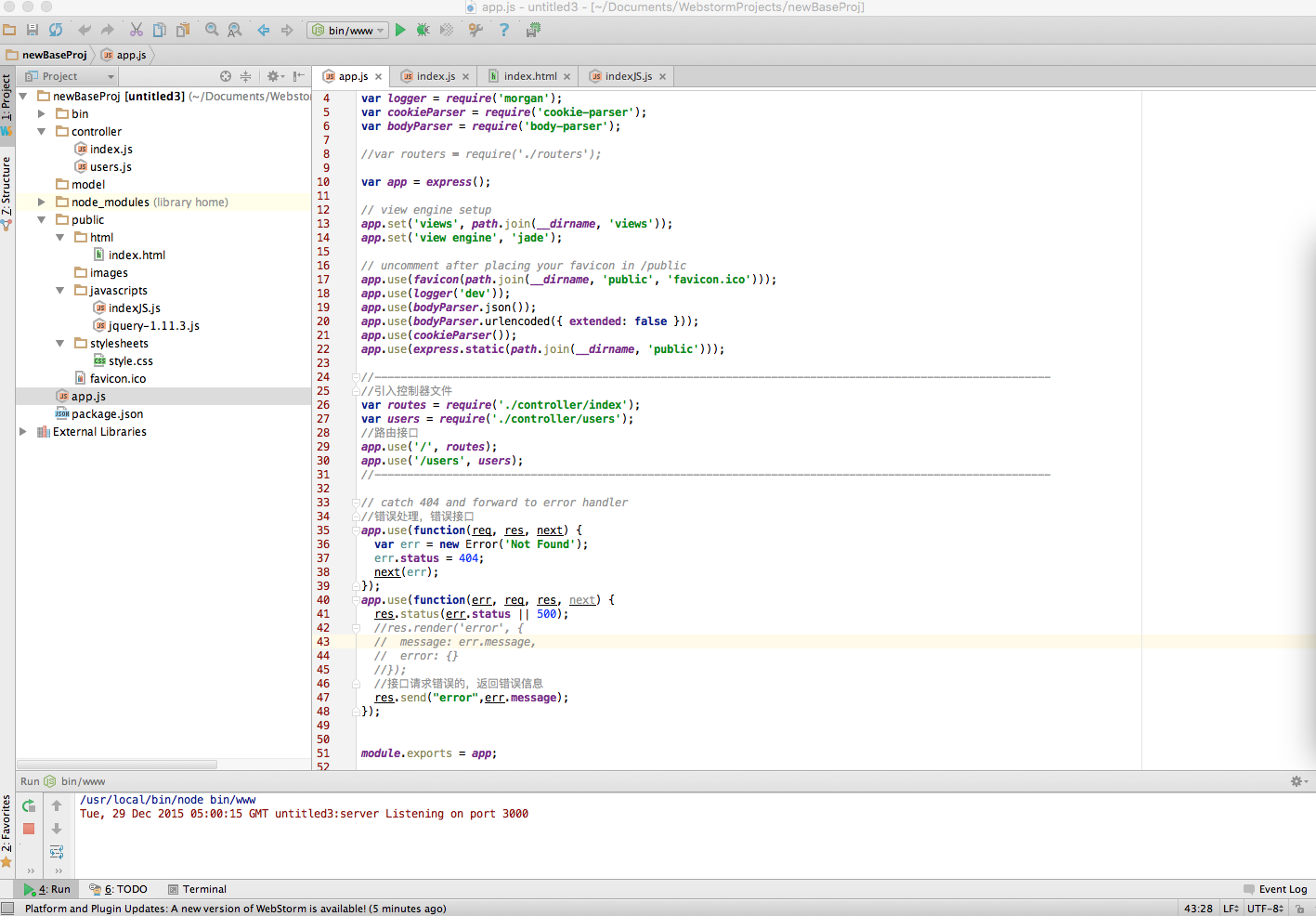
Task: Open the bin/www run configuration dropdown
Action: click(347, 31)
